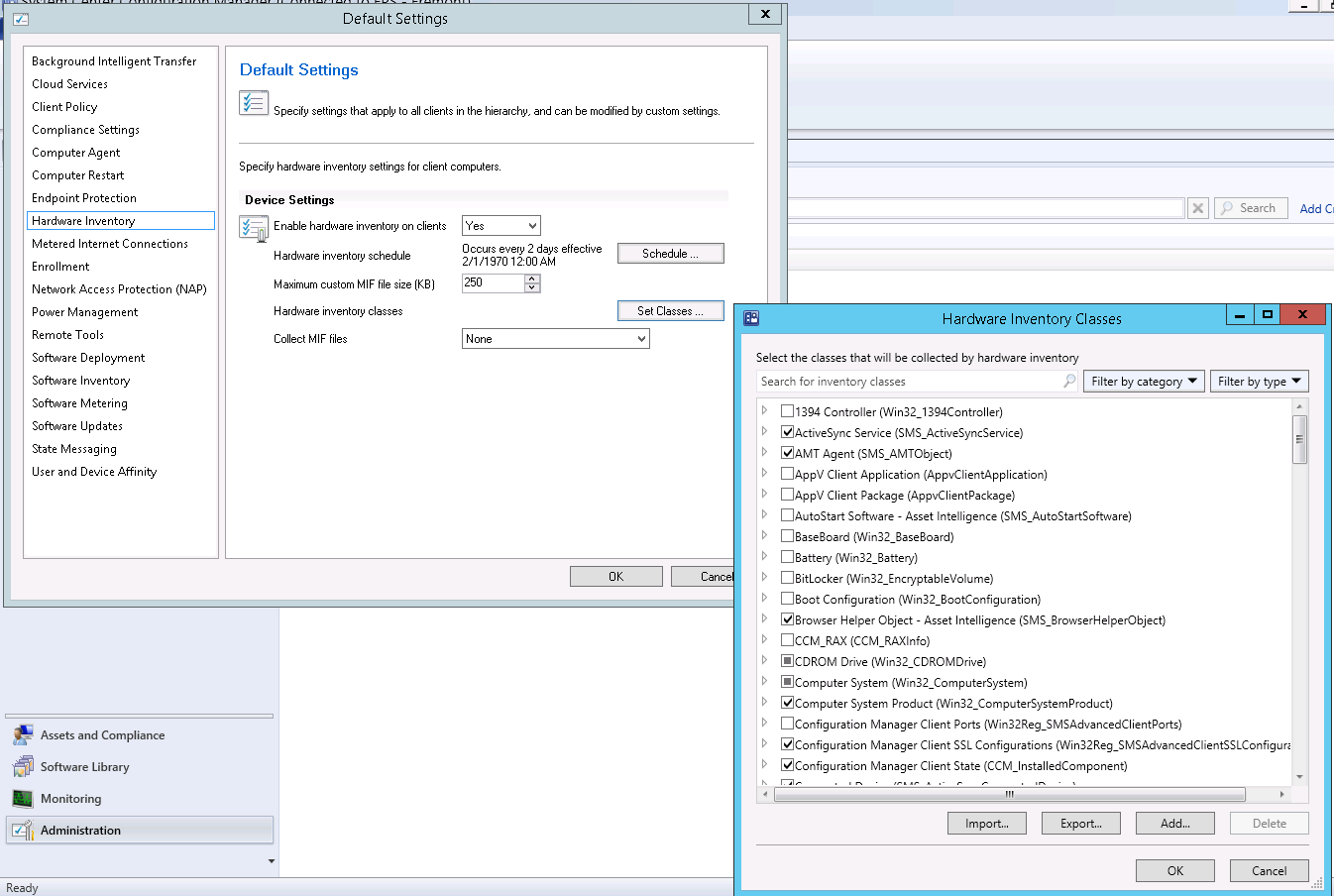This screenshot has width=1334, height=896.
Task: Select Background Intelligent Transfer settings
Action: pyautogui.click(x=114, y=61)
